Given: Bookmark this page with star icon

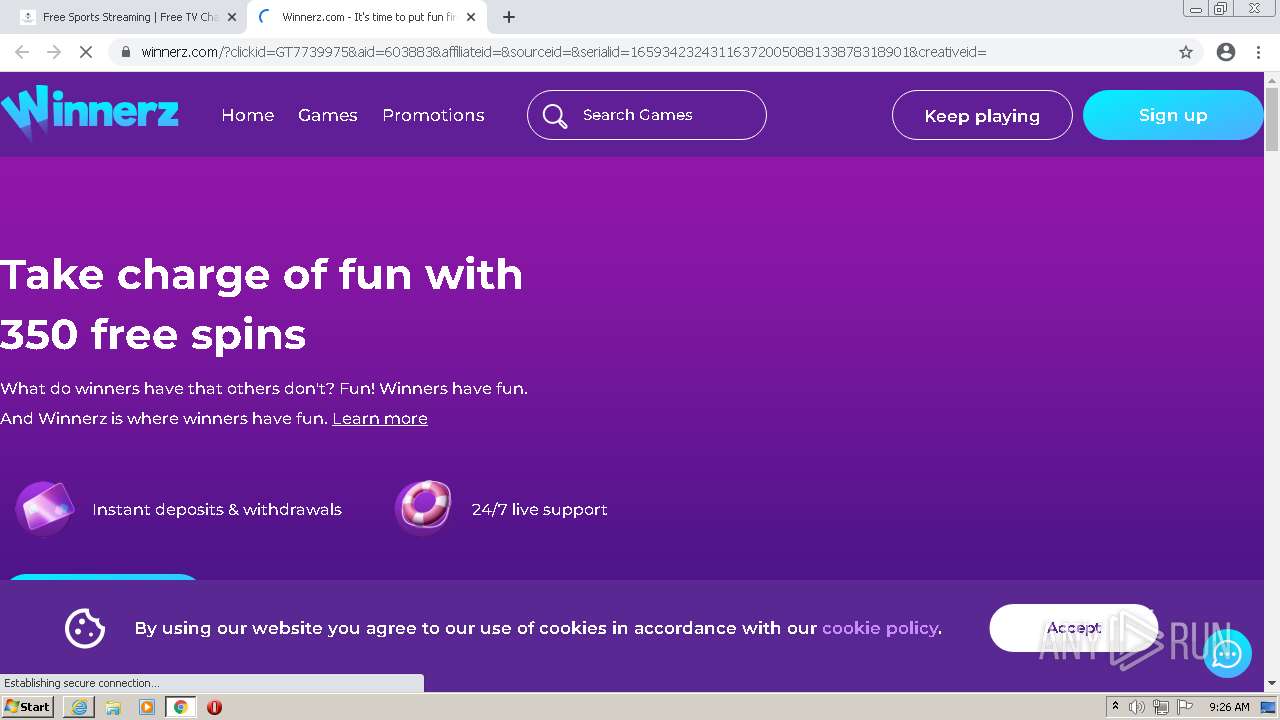Looking at the screenshot, I should pyautogui.click(x=1186, y=52).
